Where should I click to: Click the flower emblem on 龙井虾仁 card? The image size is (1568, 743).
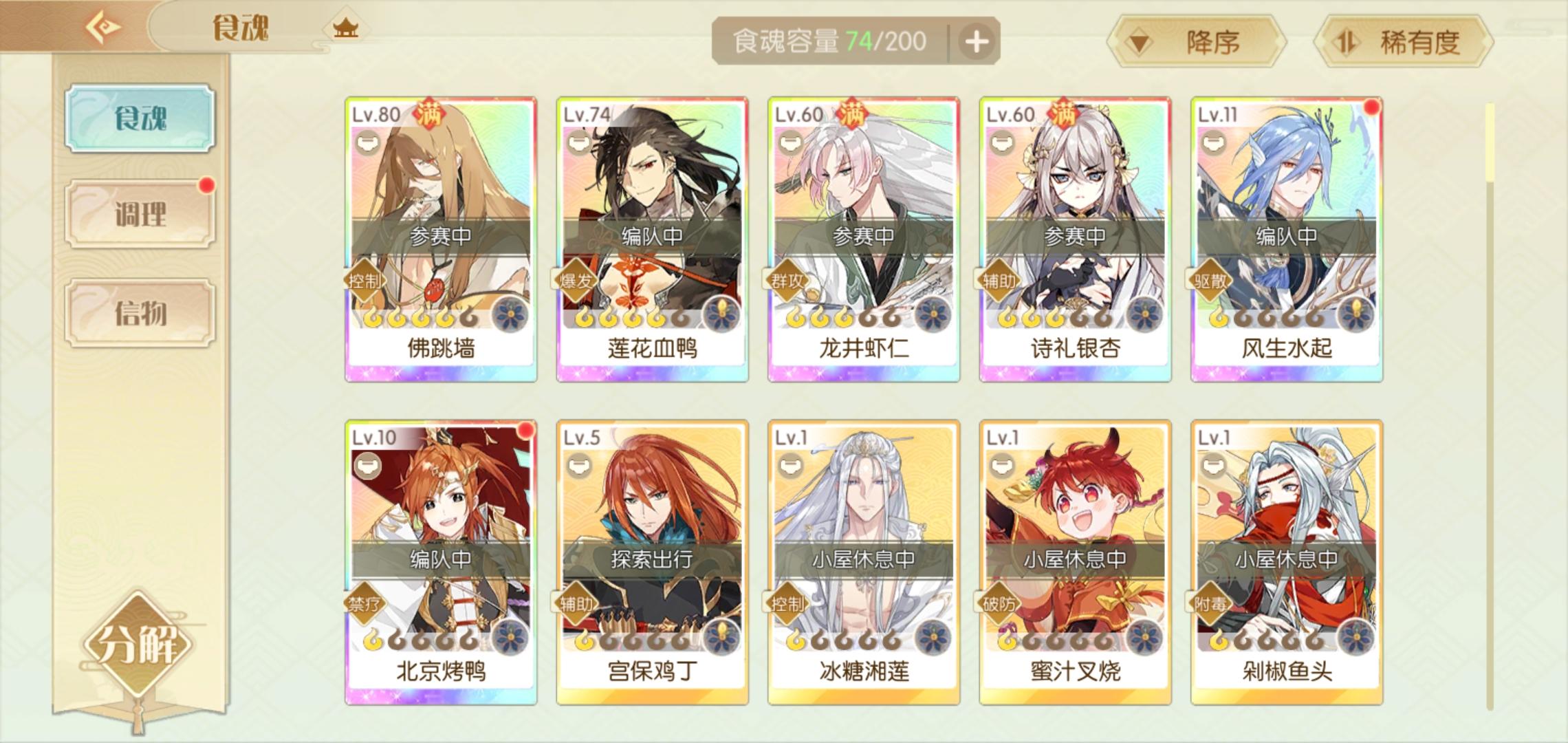click(933, 316)
